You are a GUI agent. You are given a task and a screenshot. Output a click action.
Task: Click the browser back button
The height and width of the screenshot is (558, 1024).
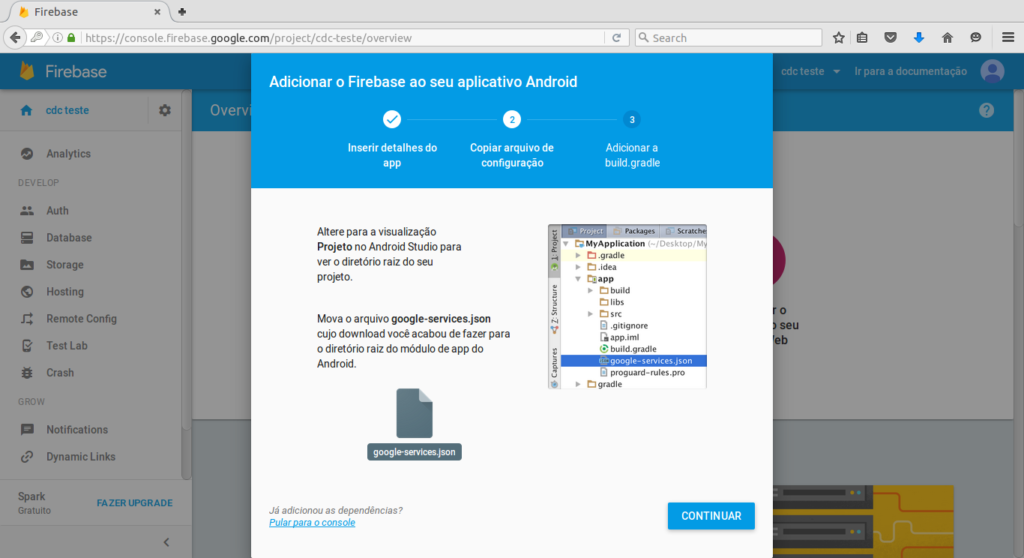[x=15, y=38]
